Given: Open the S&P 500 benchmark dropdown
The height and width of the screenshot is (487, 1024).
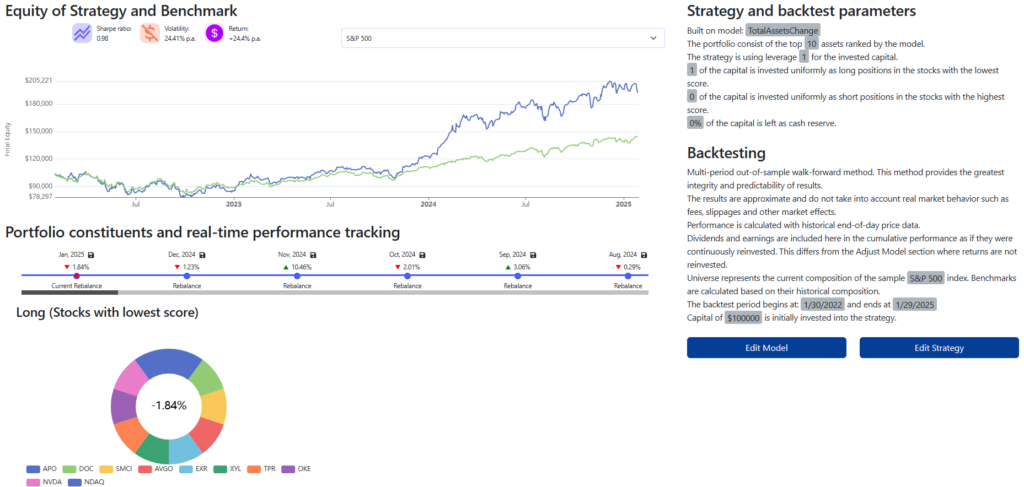Looking at the screenshot, I should coord(502,38).
